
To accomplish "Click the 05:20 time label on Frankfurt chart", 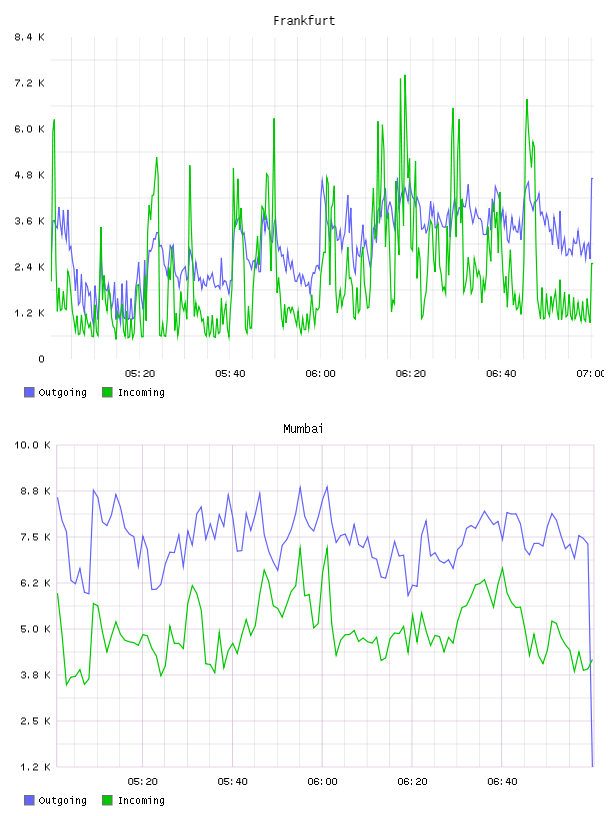I will (x=140, y=374).
